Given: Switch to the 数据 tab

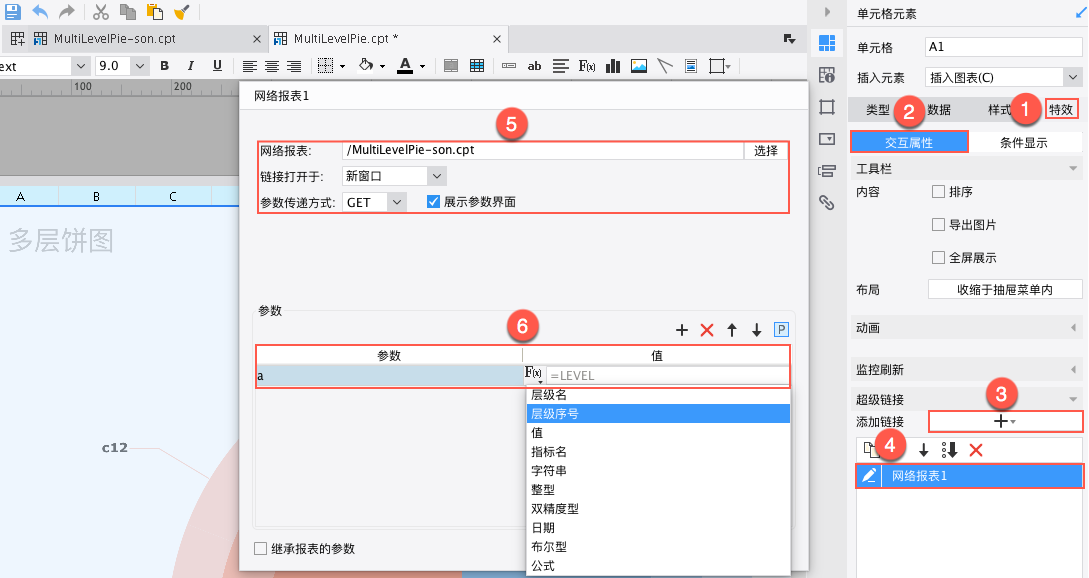Looking at the screenshot, I should 938,109.
